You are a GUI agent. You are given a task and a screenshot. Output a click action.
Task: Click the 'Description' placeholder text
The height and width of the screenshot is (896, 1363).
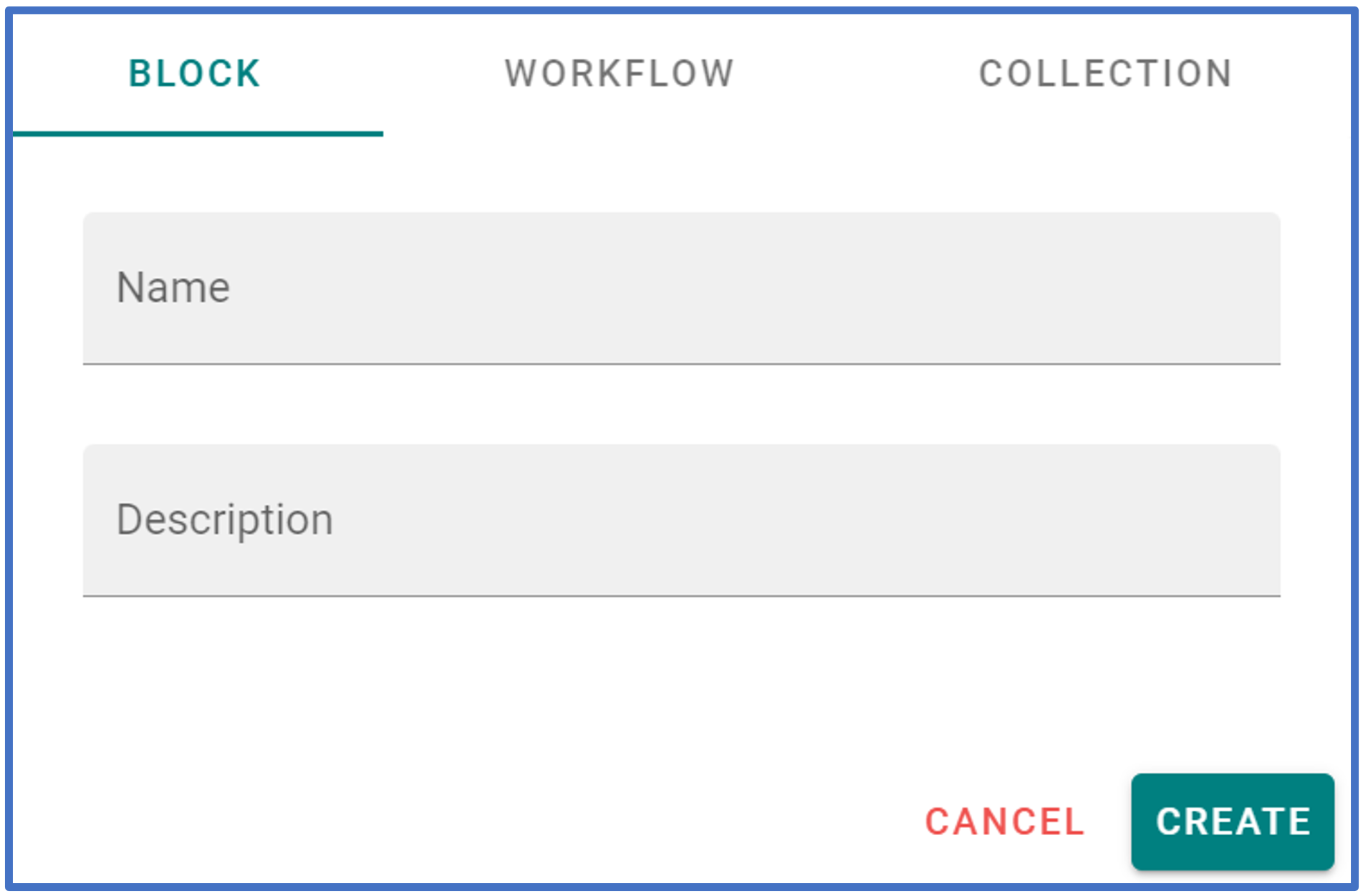225,520
